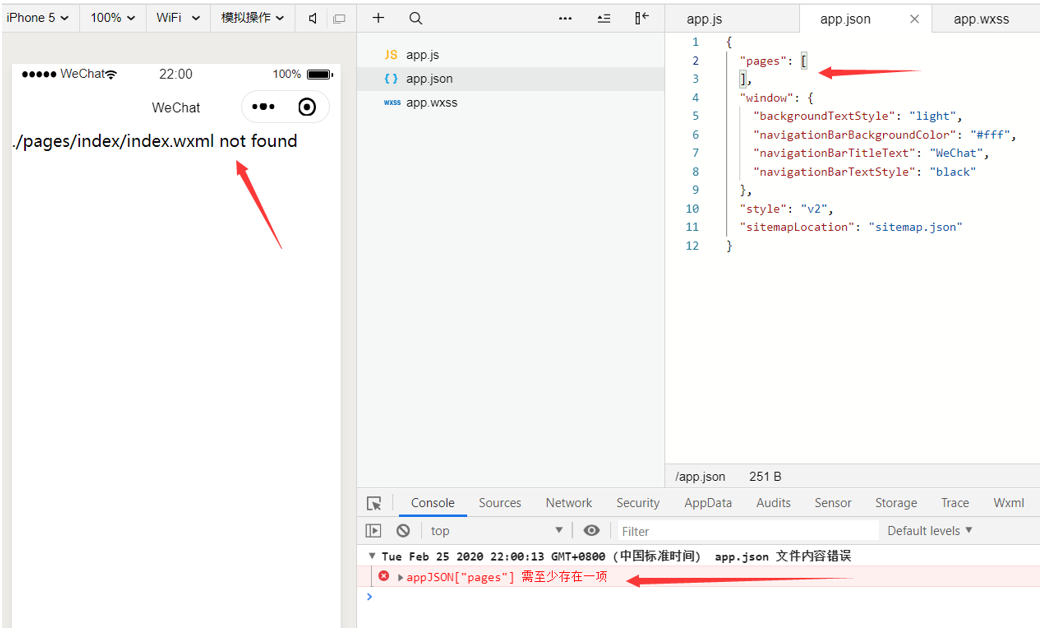Screen dimensions: 1040x642
Task: Select app.json in the file tree
Action: click(429, 79)
